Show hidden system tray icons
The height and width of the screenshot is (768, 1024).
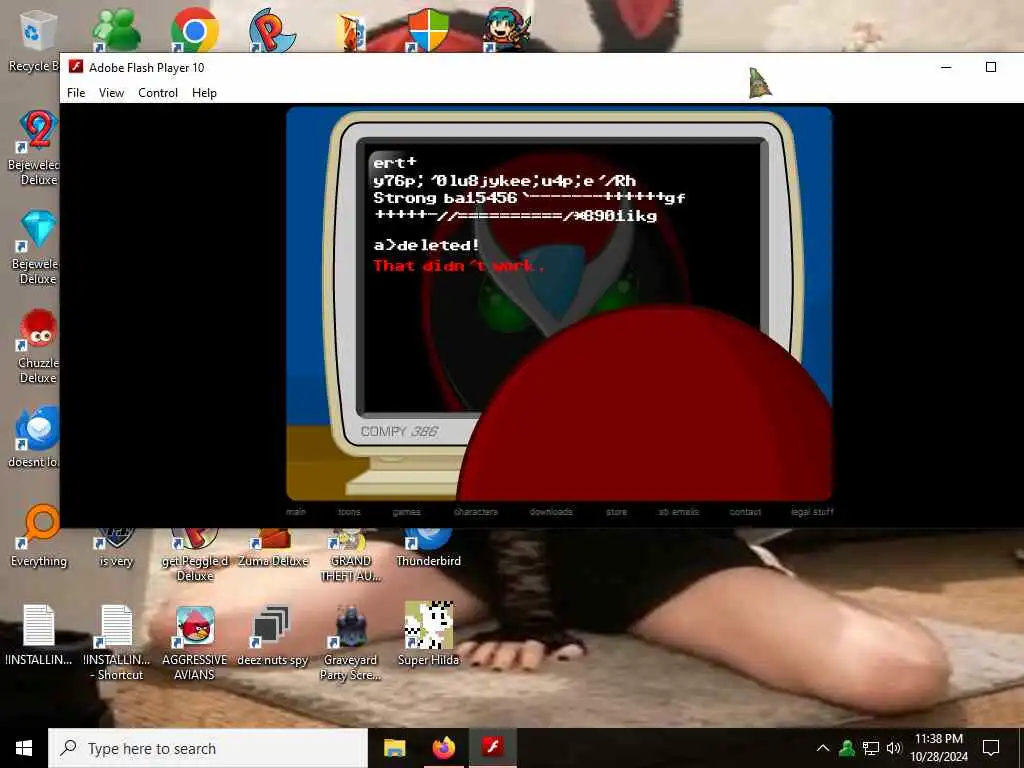823,748
